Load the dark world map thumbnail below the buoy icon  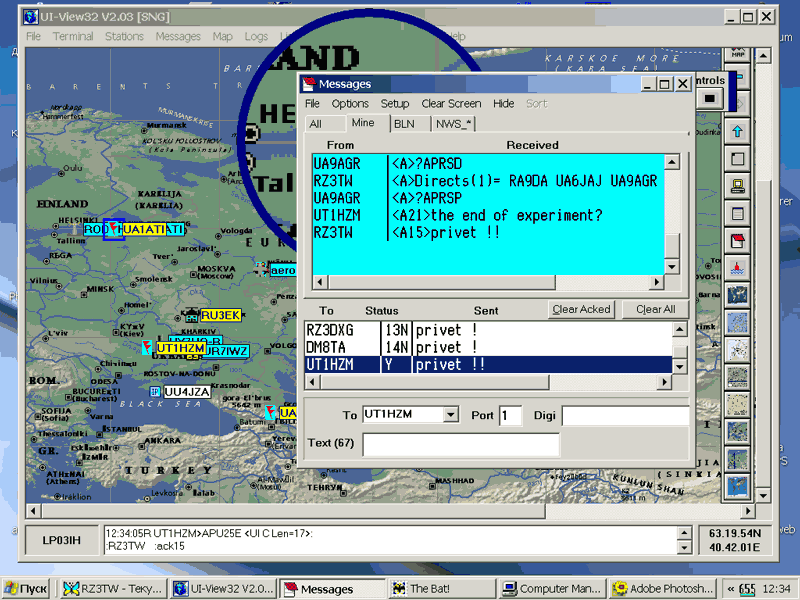[x=737, y=295]
